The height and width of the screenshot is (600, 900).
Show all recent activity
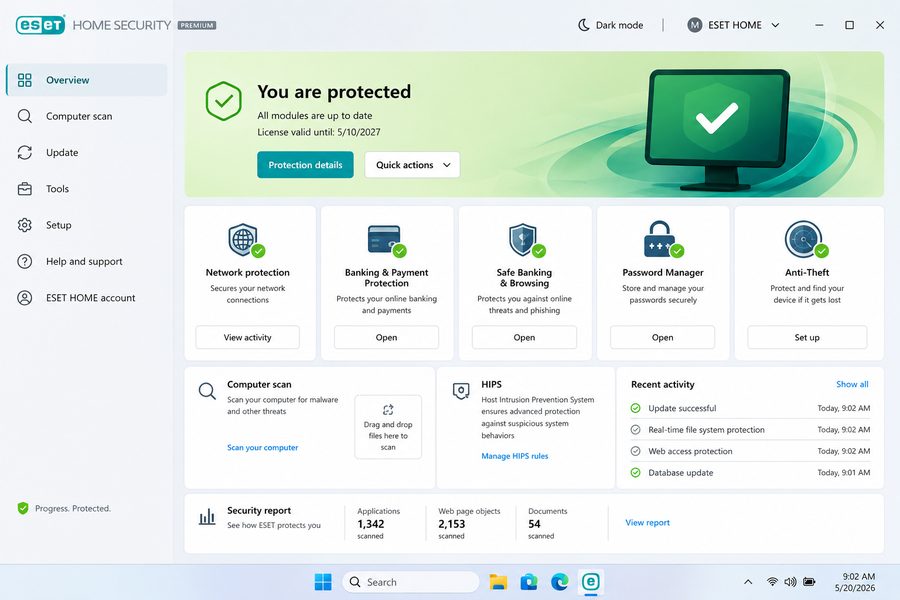852,384
